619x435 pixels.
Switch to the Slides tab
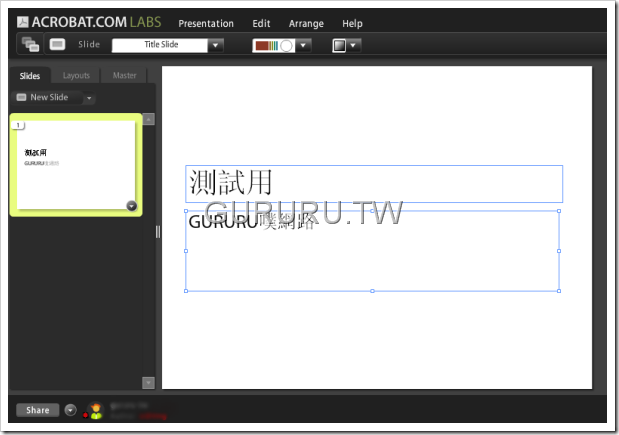(x=30, y=76)
